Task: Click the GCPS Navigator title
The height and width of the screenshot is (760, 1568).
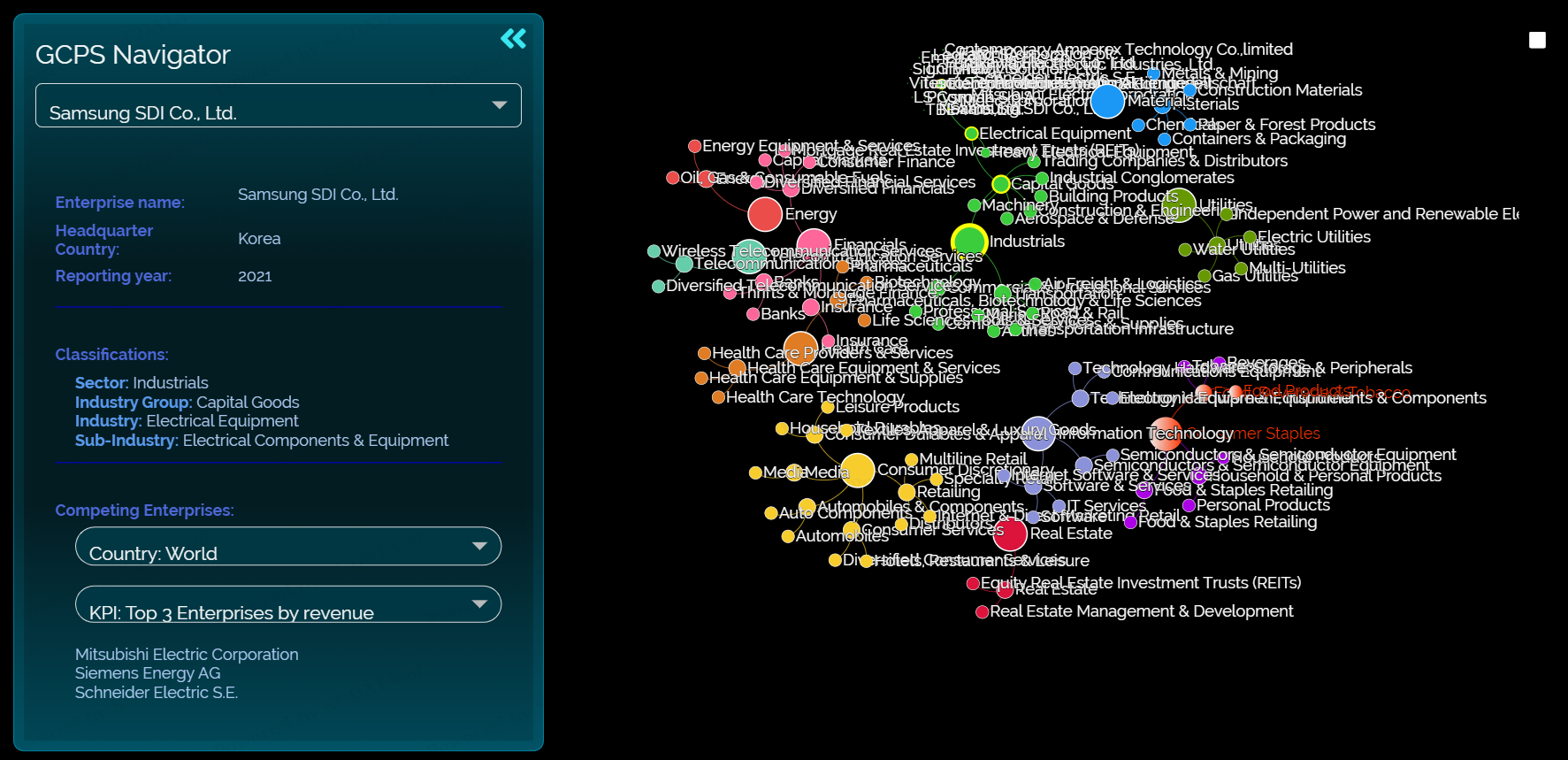Action: 133,55
